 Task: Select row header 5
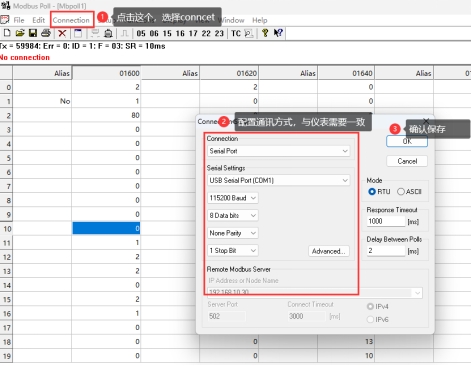6,158
